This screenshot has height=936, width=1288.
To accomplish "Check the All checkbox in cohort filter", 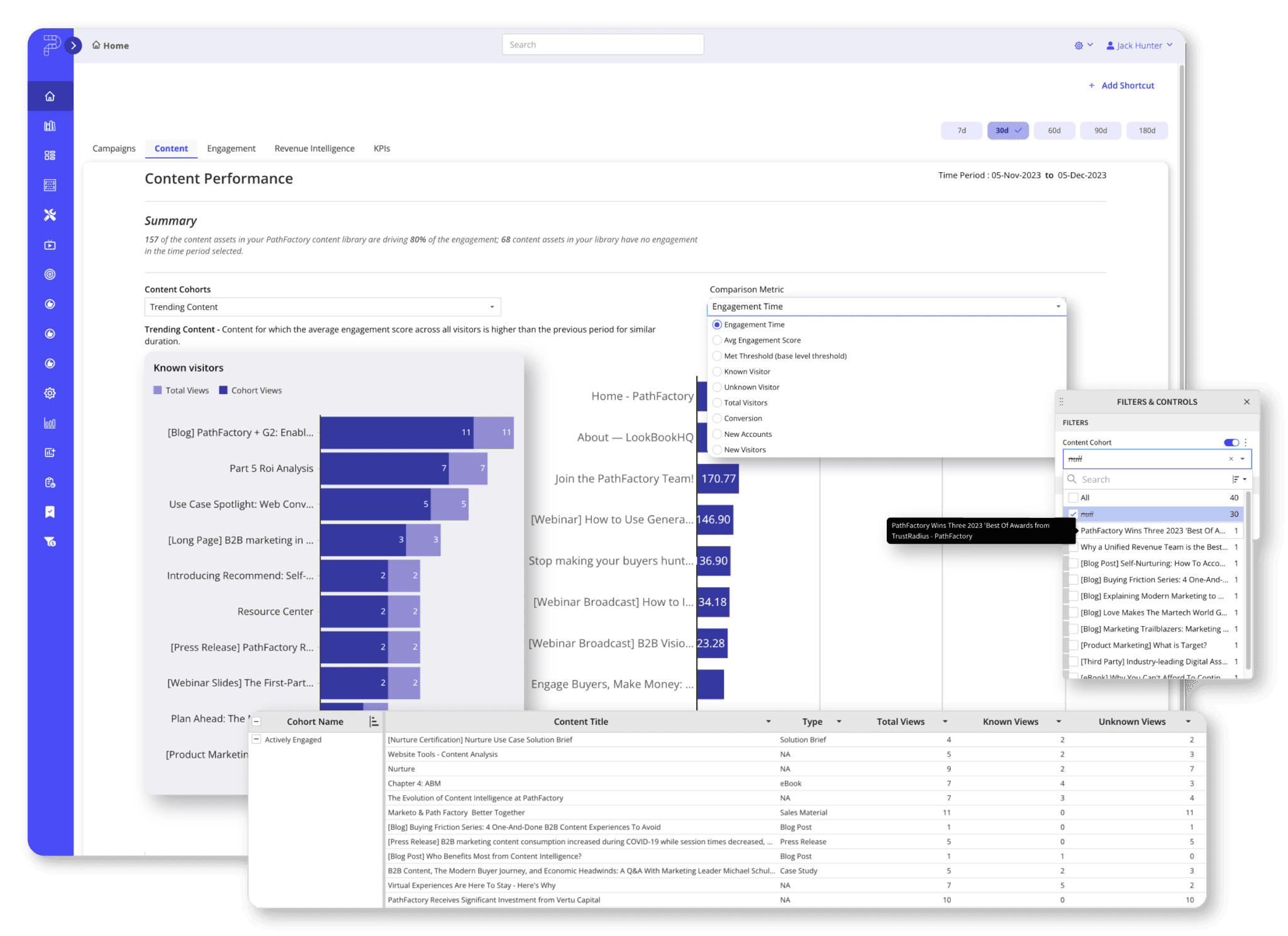I will click(x=1074, y=497).
